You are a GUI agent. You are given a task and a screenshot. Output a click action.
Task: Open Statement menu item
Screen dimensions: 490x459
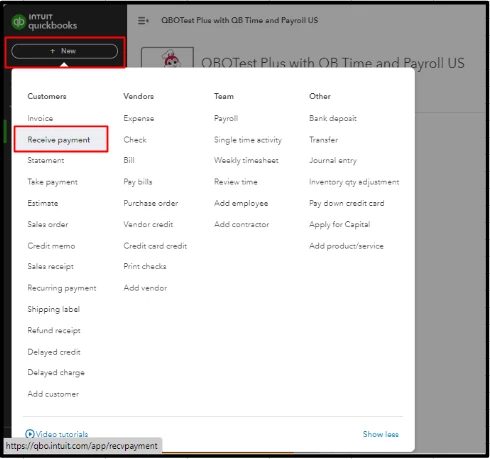point(46,160)
